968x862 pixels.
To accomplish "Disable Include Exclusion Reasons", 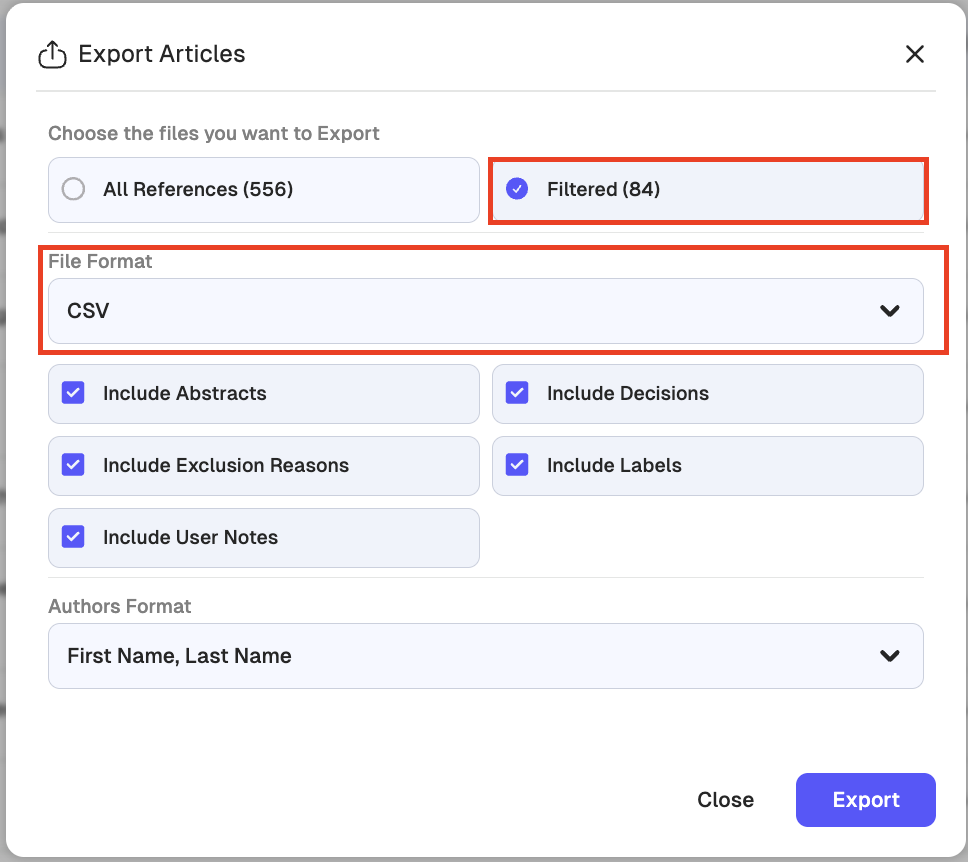I will [x=73, y=465].
